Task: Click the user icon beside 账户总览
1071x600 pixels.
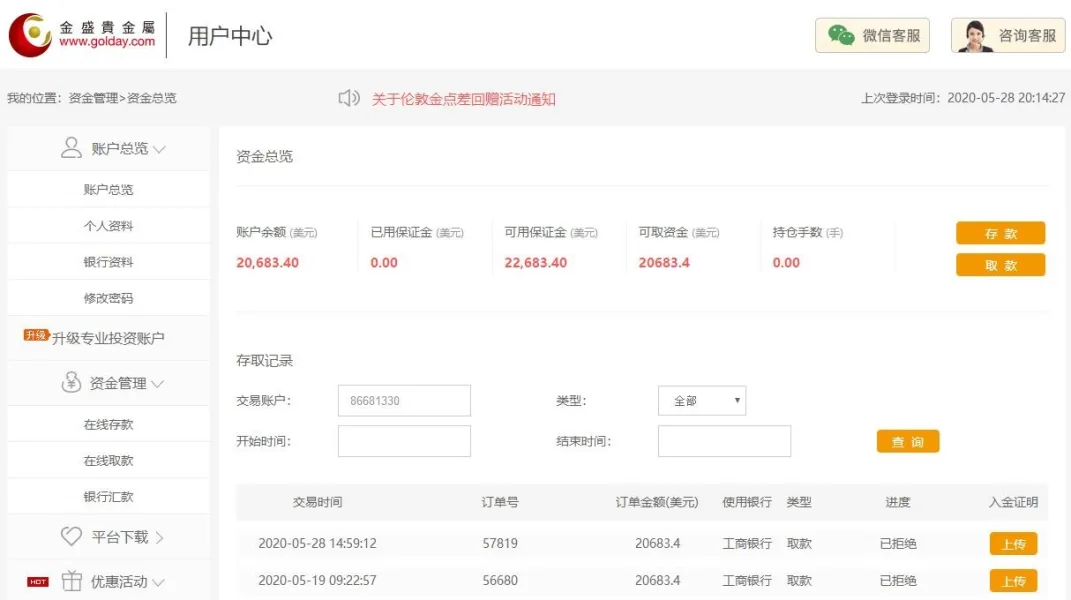Action: point(71,148)
